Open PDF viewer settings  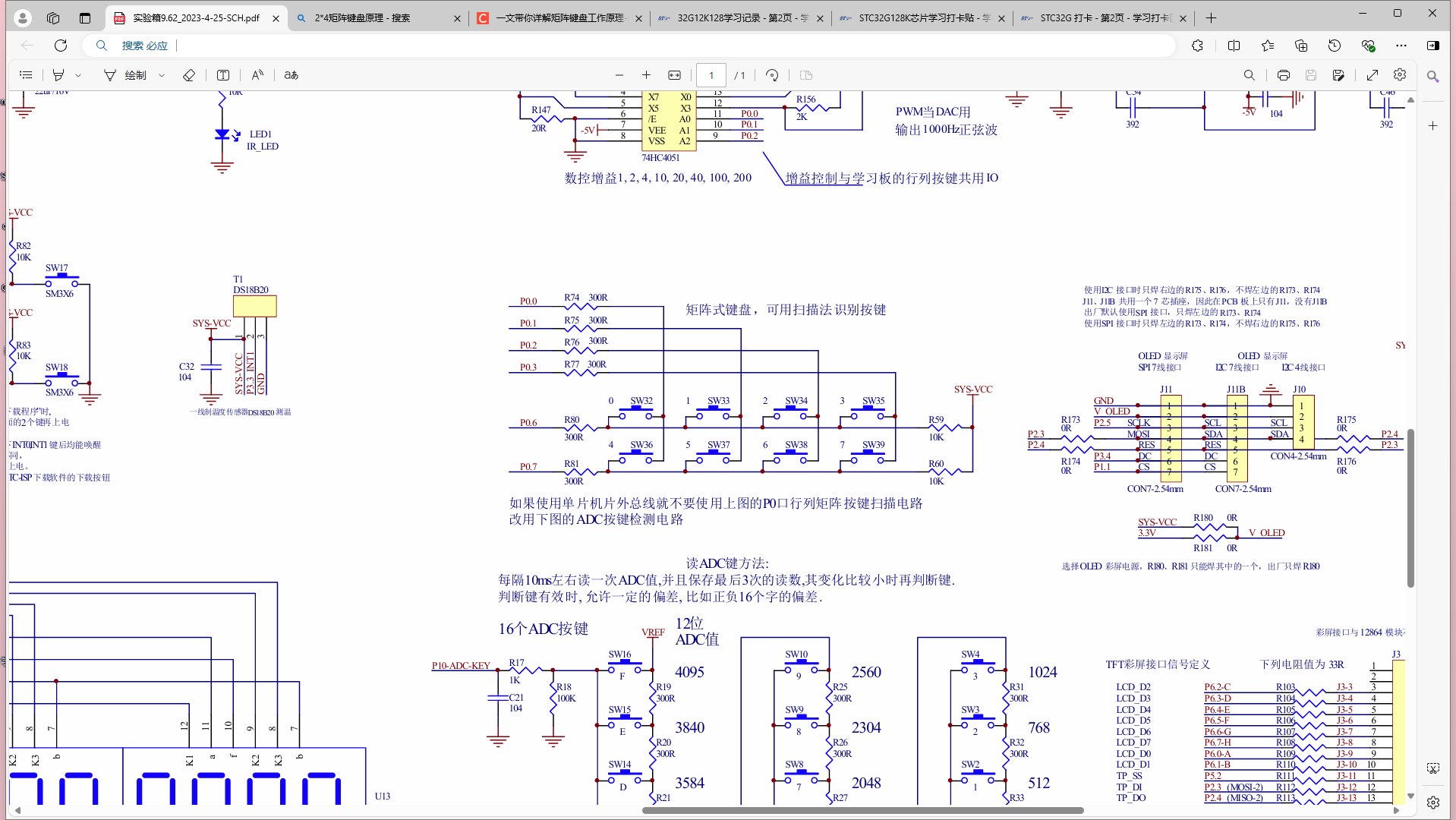click(x=1400, y=75)
